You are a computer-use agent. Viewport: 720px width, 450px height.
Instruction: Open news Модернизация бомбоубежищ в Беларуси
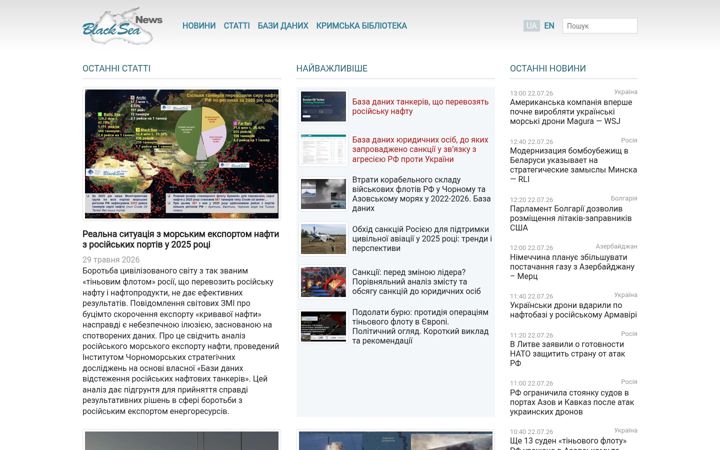point(573,165)
